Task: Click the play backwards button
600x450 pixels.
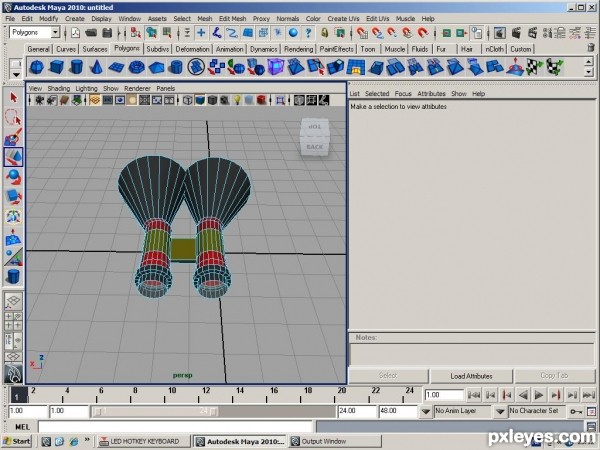Action: (x=523, y=395)
